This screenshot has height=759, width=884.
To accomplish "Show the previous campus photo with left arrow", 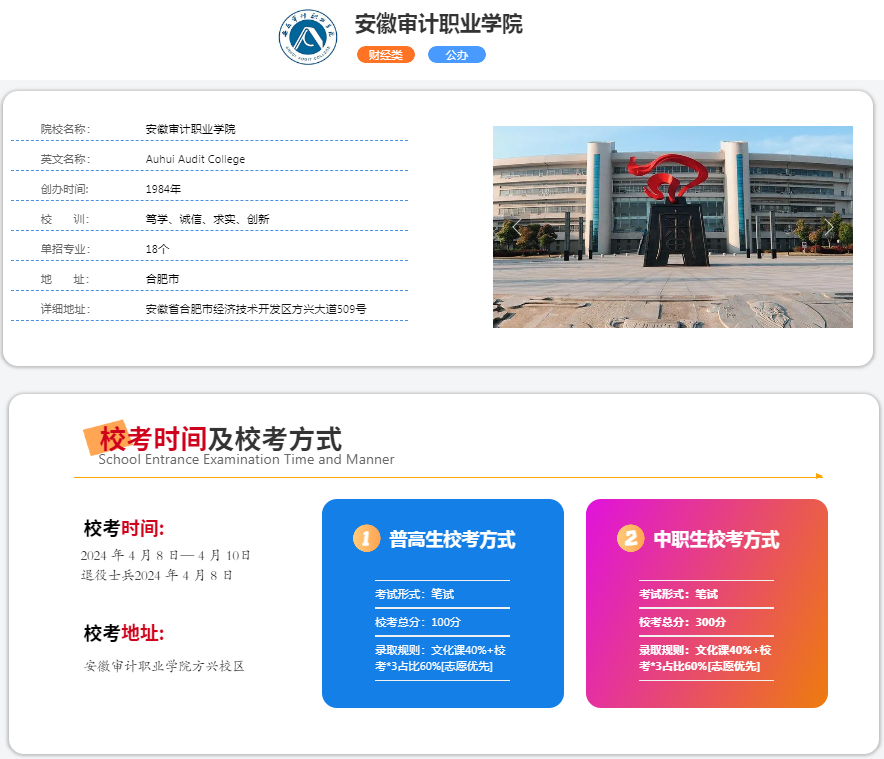I will (x=516, y=228).
